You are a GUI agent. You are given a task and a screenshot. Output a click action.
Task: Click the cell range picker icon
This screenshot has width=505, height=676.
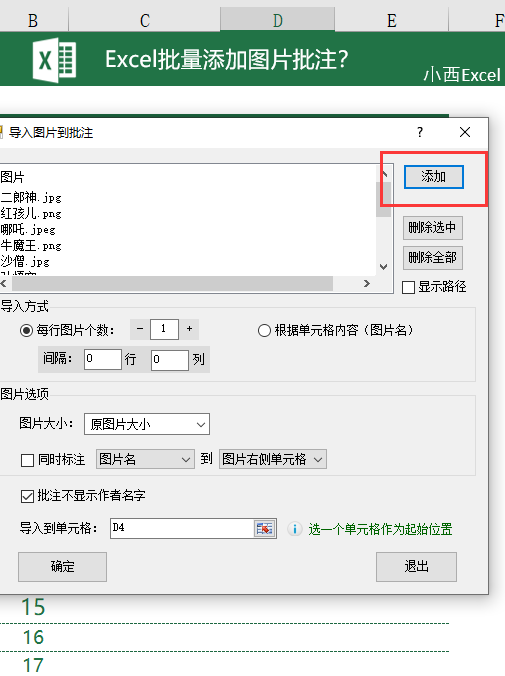click(264, 529)
